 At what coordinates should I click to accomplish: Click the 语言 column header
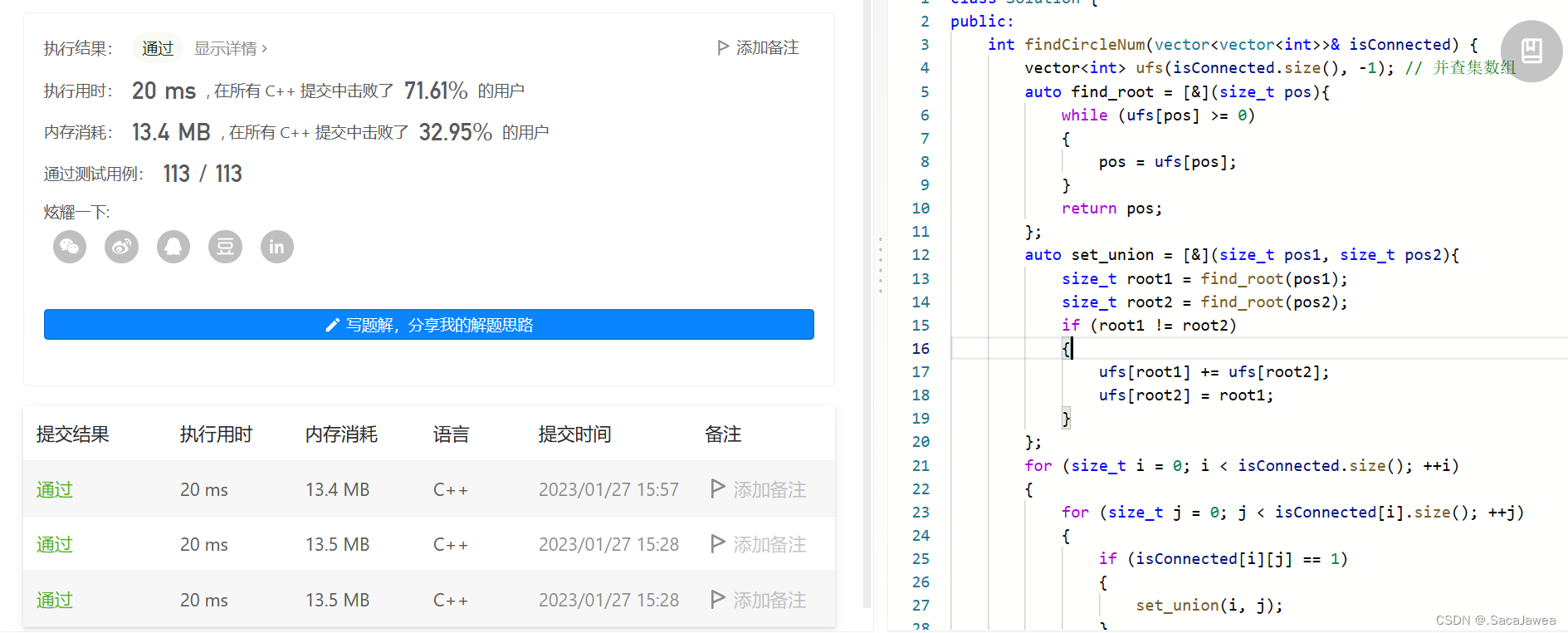click(x=452, y=434)
